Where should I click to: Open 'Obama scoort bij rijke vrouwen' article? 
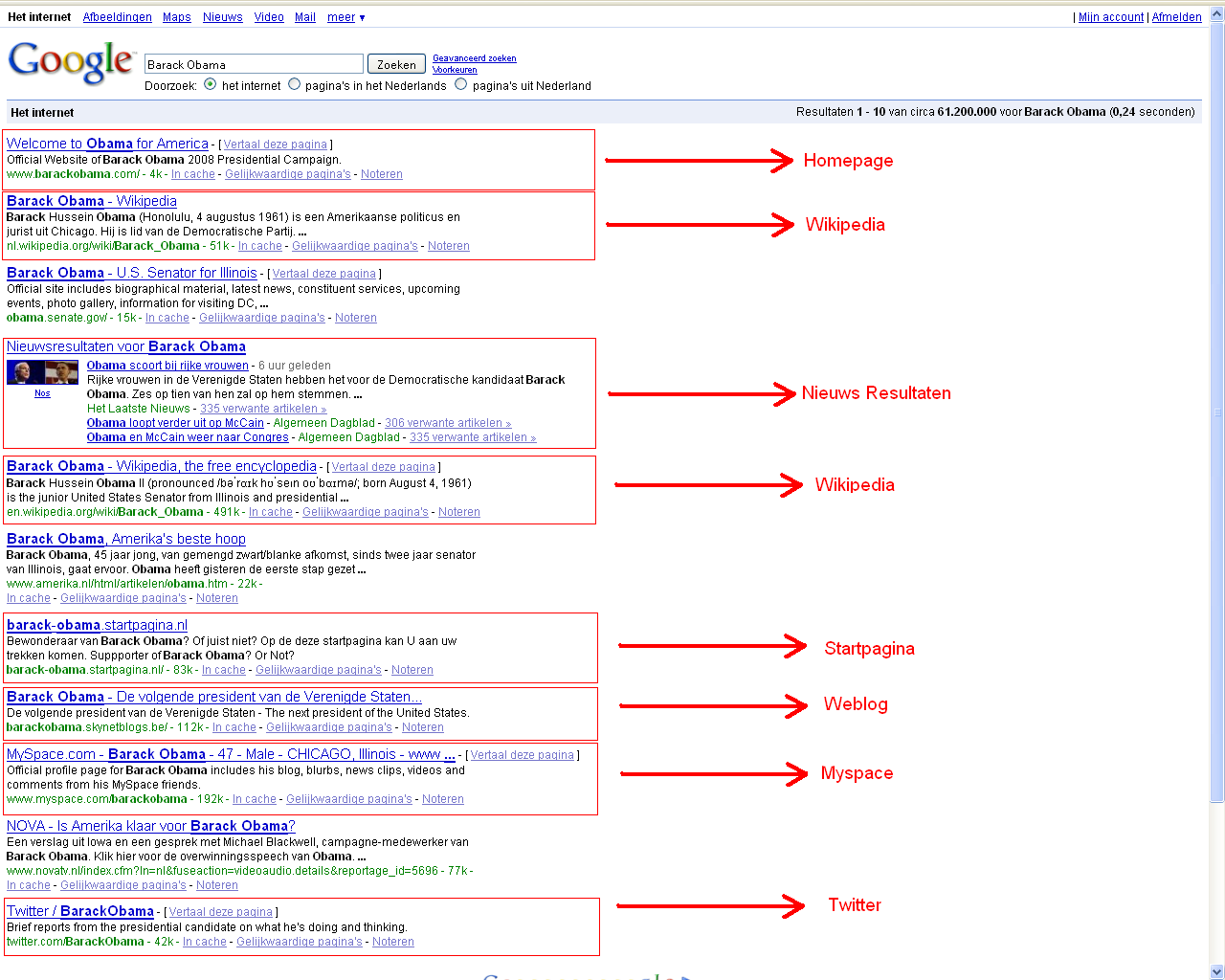point(167,366)
